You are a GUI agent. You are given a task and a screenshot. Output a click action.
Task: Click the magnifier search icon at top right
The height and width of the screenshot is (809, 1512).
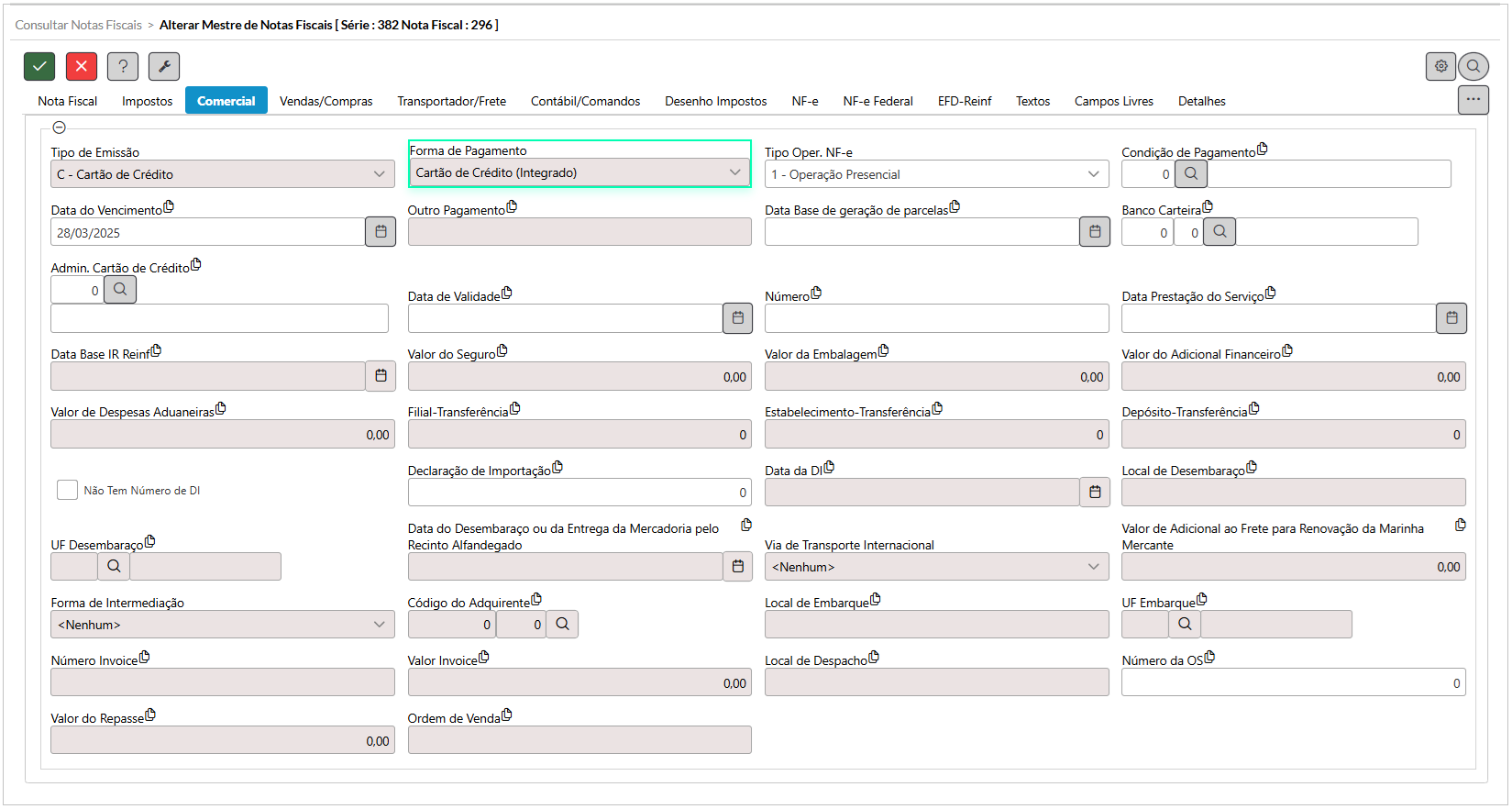click(1473, 66)
